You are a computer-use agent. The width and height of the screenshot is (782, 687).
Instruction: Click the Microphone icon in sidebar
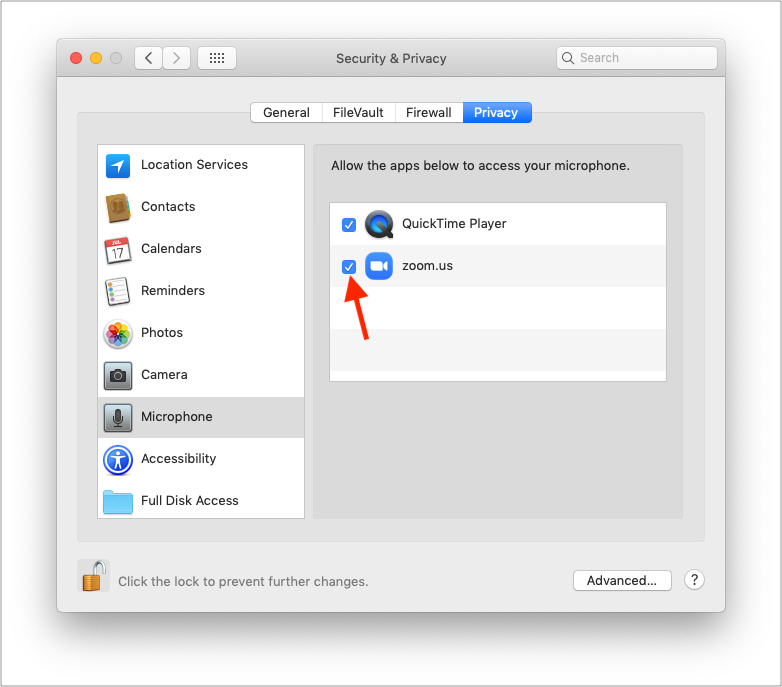click(x=118, y=417)
